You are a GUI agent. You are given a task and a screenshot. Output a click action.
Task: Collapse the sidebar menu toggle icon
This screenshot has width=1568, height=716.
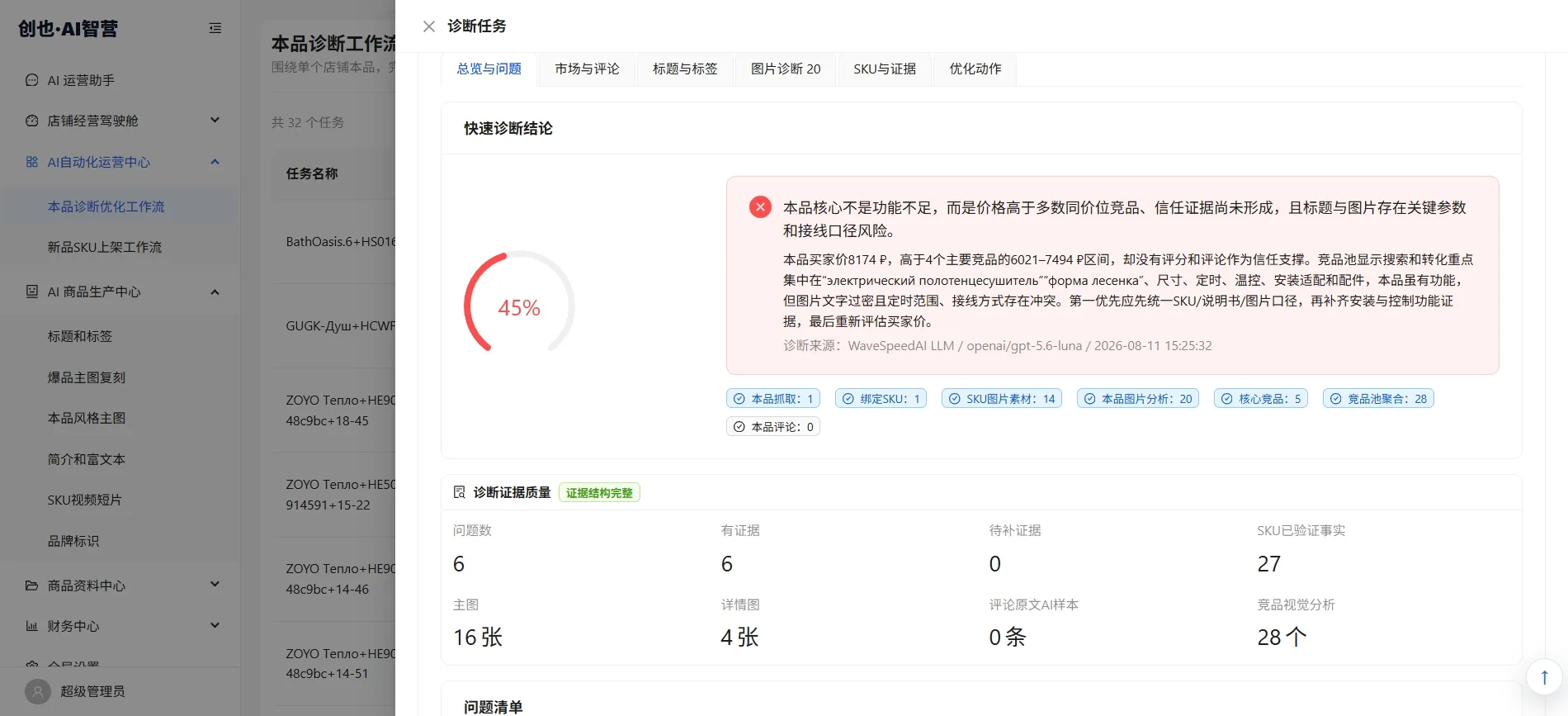point(215,28)
